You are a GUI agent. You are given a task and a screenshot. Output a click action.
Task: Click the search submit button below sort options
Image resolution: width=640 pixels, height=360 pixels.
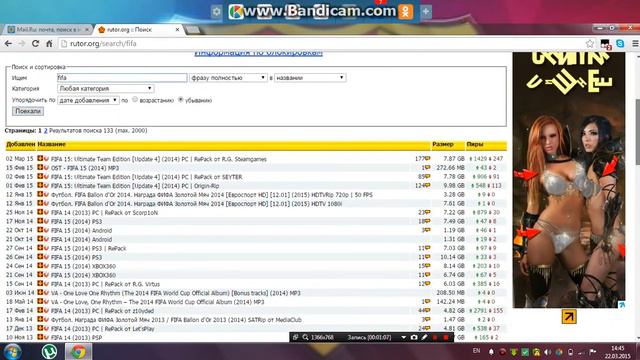point(28,111)
